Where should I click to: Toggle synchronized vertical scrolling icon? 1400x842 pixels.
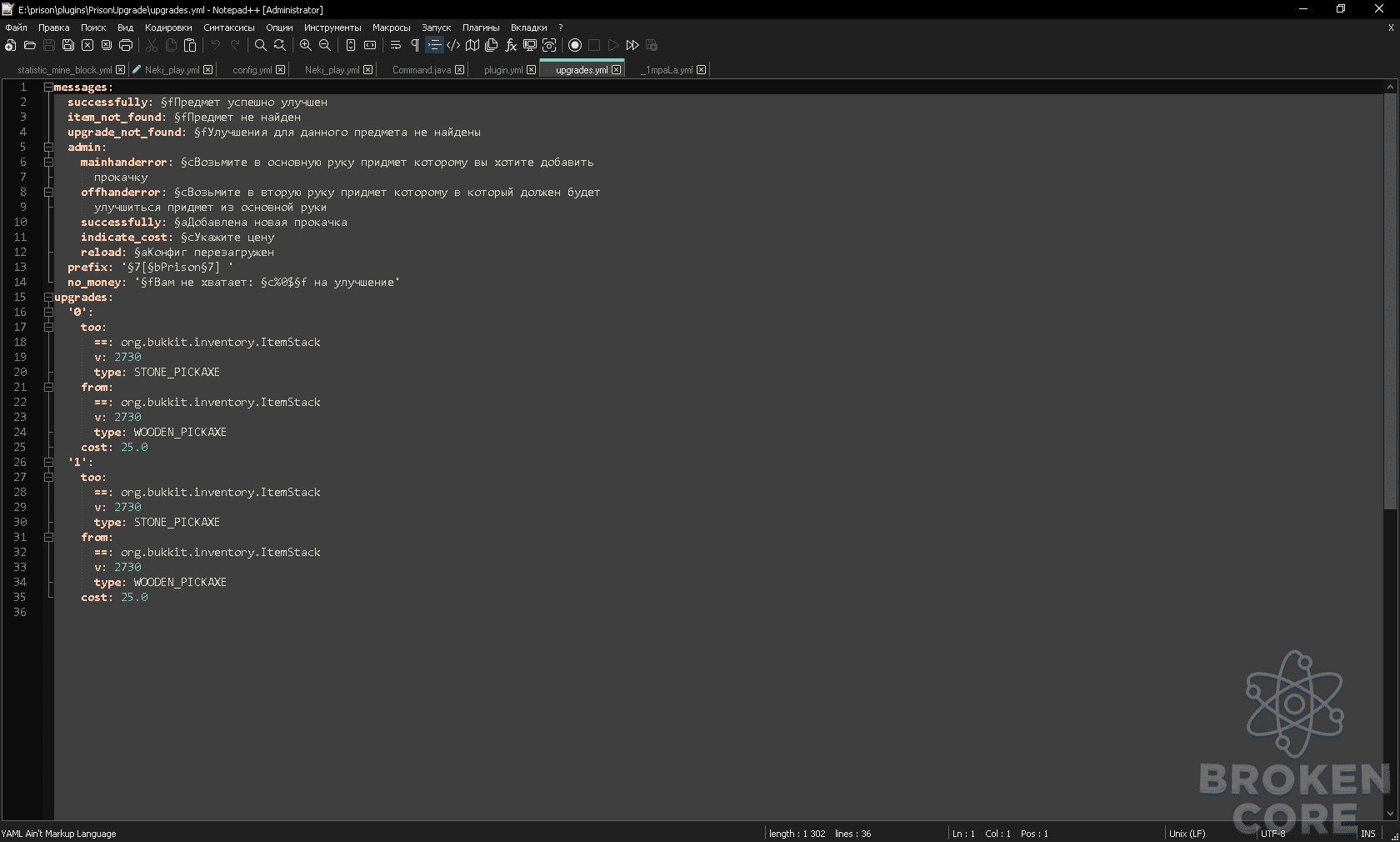tap(351, 45)
